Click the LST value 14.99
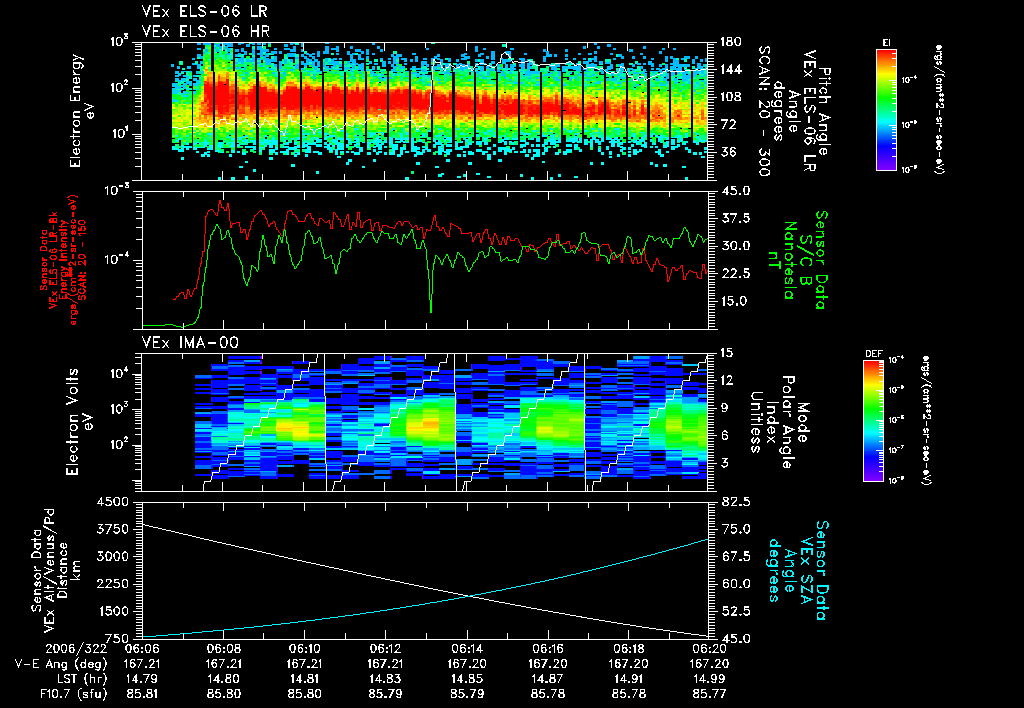Screen dimensions: 1024x708 pos(709,679)
